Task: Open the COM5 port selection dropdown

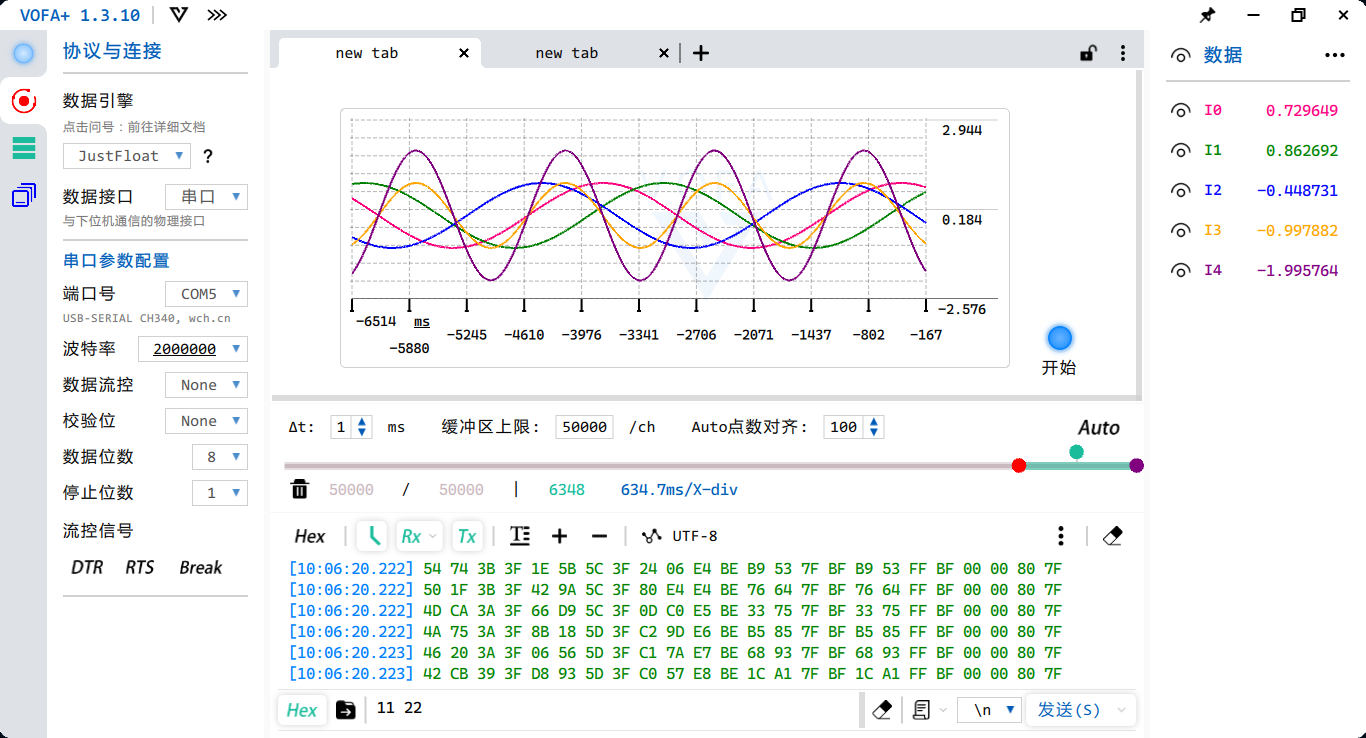Action: (206, 293)
